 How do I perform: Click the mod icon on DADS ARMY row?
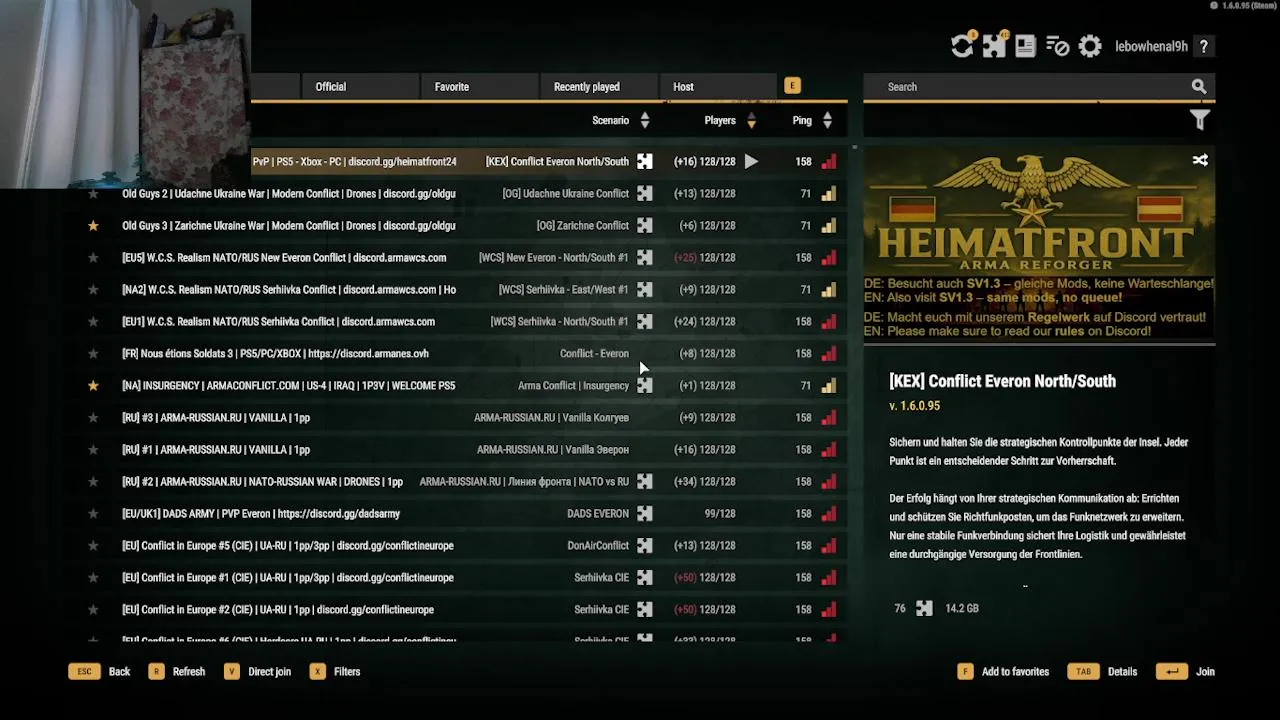[x=645, y=513]
